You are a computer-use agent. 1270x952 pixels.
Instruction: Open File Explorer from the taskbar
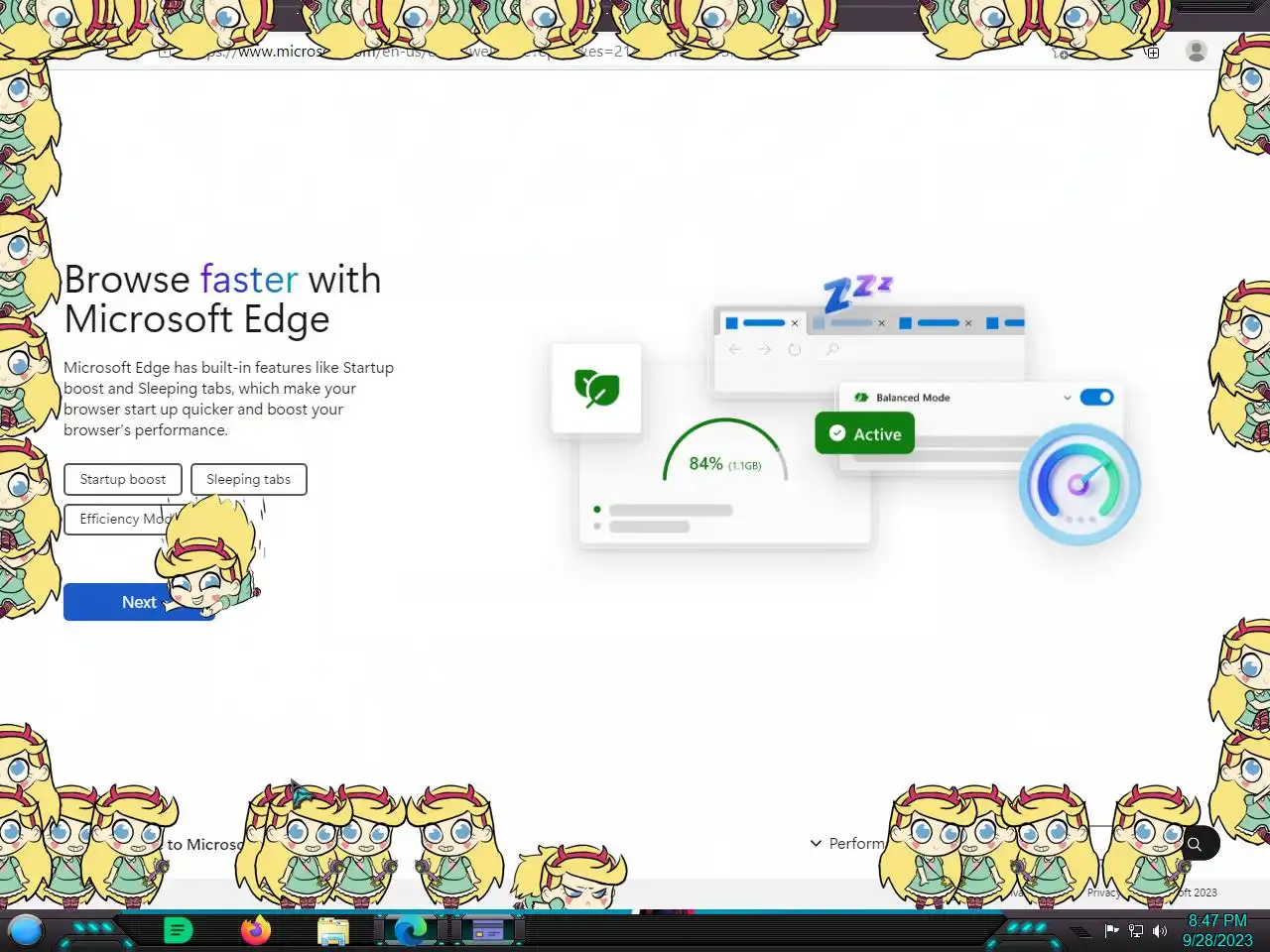[x=333, y=931]
